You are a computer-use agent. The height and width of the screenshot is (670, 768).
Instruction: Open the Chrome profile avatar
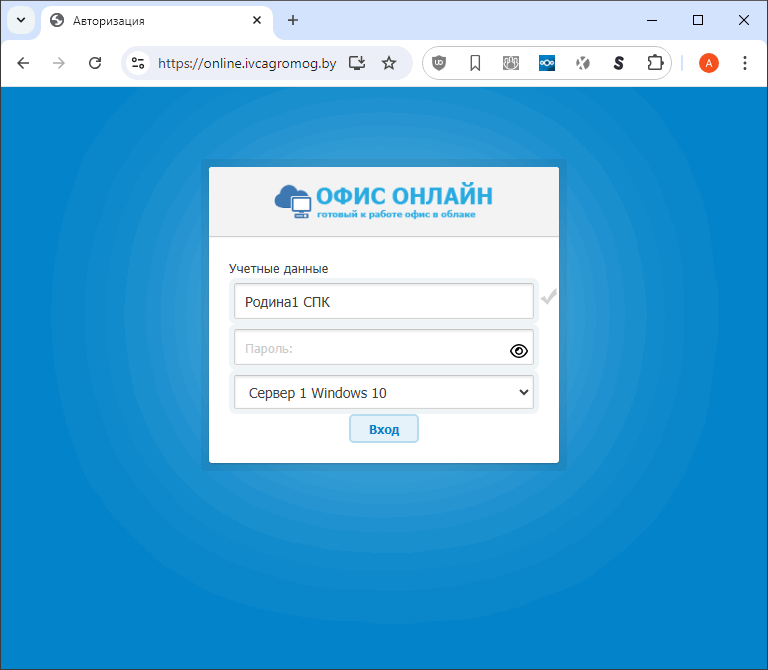click(x=708, y=63)
